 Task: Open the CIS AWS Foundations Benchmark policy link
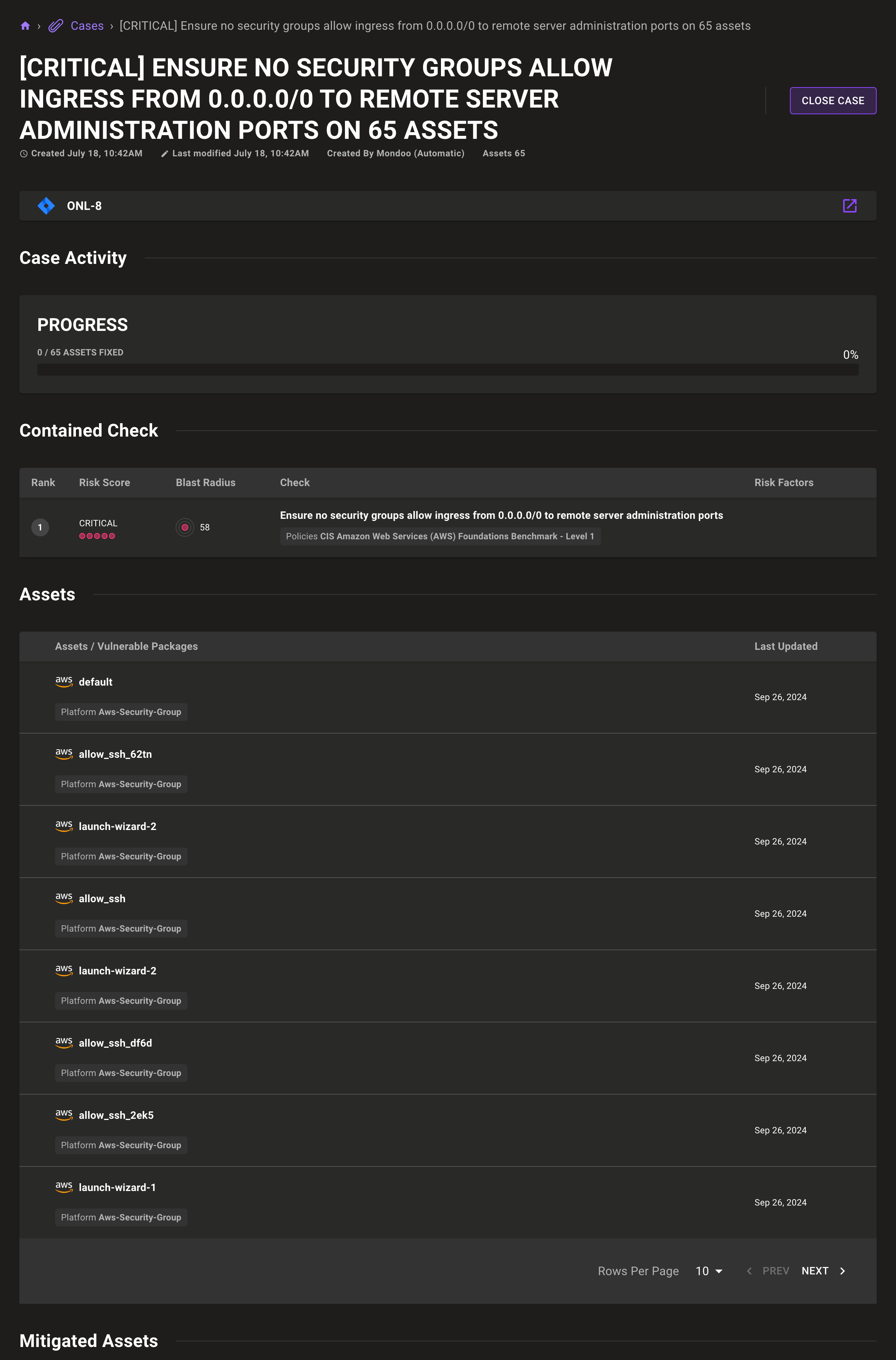point(441,536)
